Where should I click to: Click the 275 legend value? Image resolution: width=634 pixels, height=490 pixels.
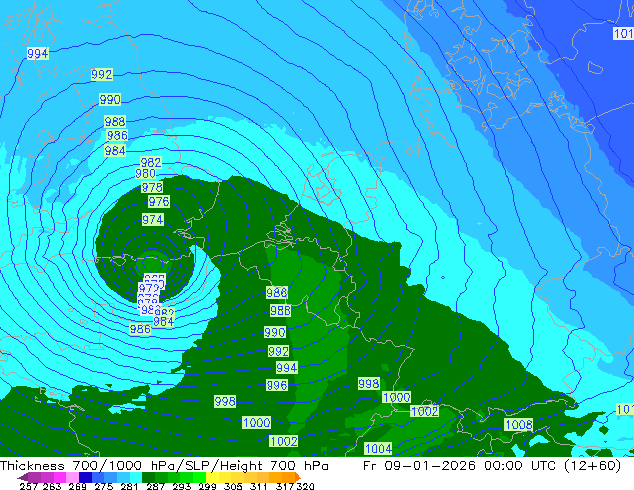coord(104,486)
